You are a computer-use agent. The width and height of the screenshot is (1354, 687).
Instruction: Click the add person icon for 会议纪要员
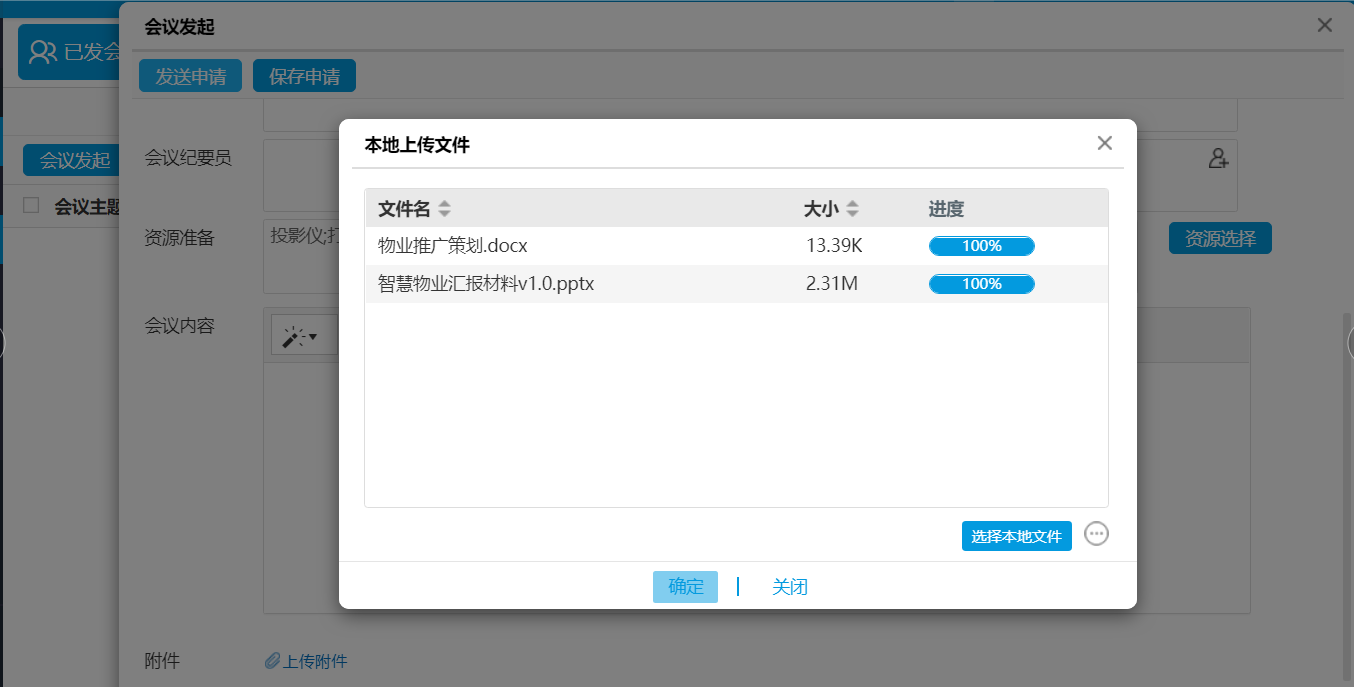1218,158
